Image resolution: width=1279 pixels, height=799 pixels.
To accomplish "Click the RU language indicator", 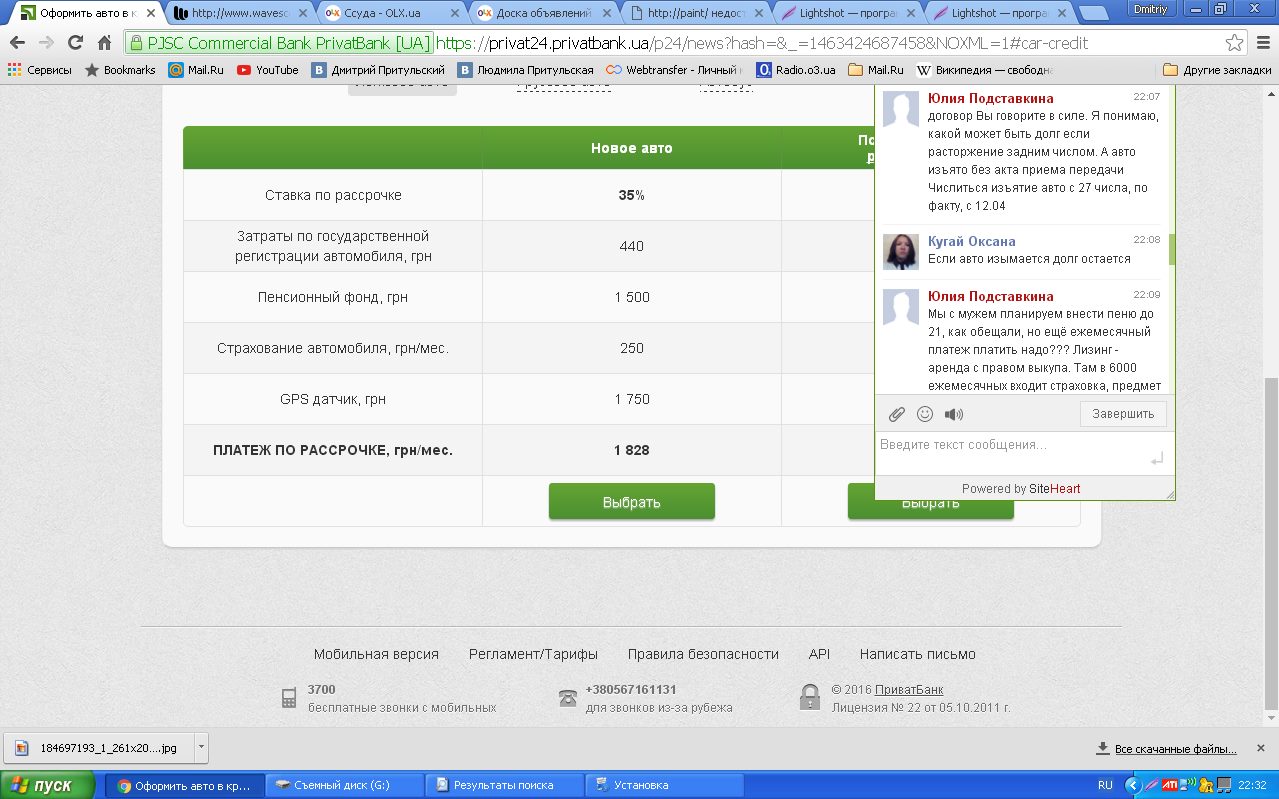I will pyautogui.click(x=1105, y=785).
